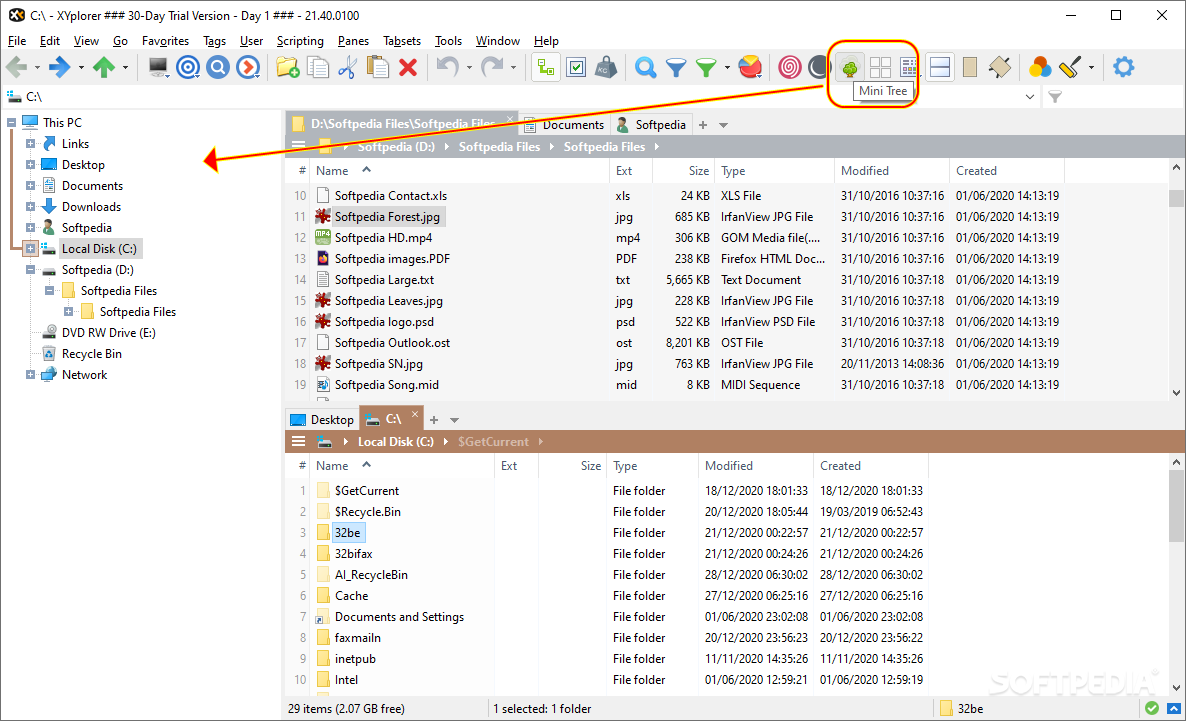Viewport: 1186px width, 721px height.
Task: Select Recycle Bin in the tree
Action: [92, 354]
